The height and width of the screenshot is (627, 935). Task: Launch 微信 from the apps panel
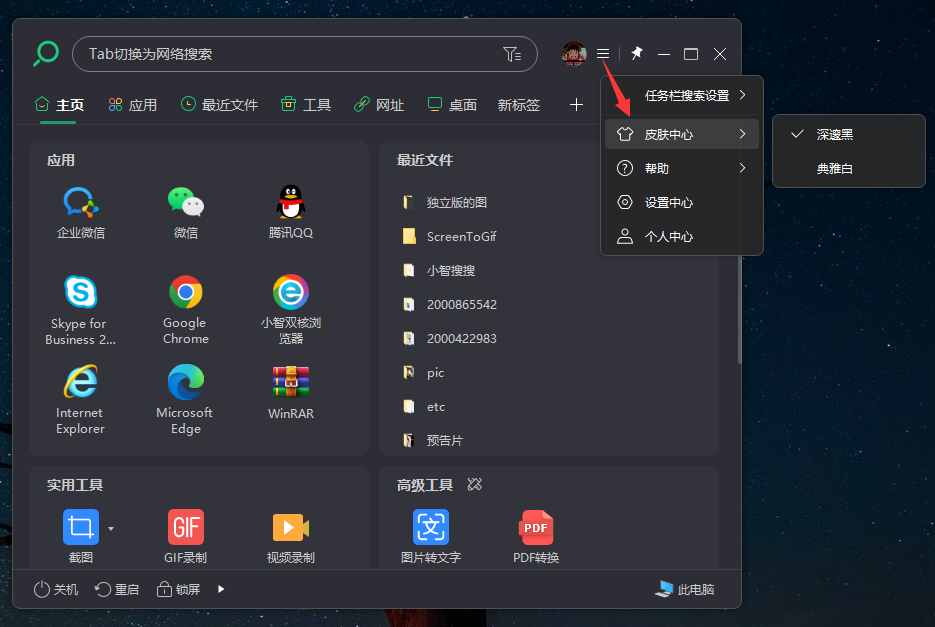point(185,212)
